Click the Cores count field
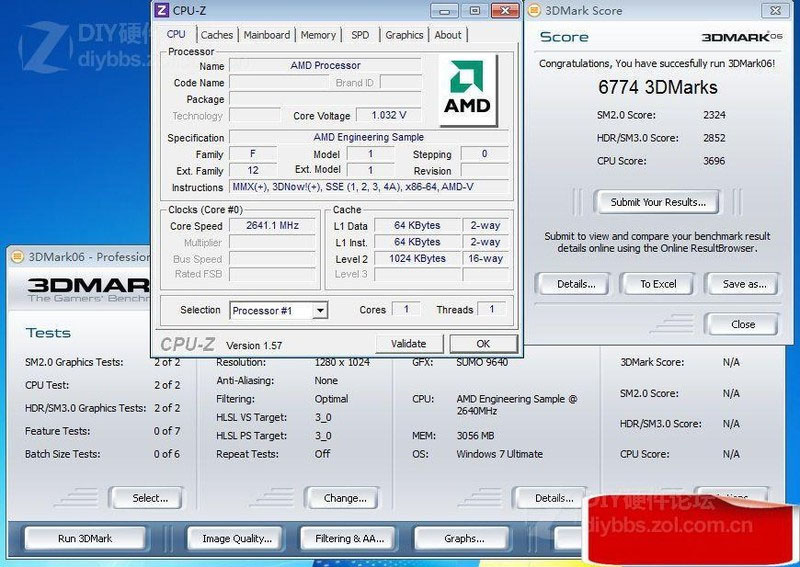Image resolution: width=800 pixels, height=567 pixels. pos(406,309)
